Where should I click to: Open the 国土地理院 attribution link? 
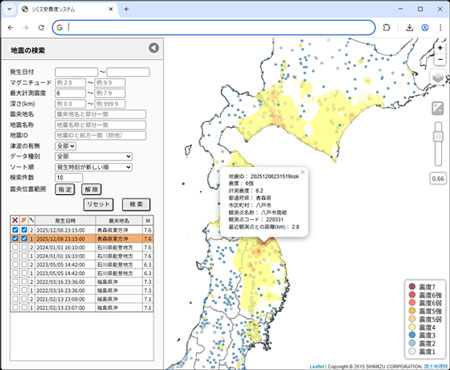pyautogui.click(x=436, y=367)
